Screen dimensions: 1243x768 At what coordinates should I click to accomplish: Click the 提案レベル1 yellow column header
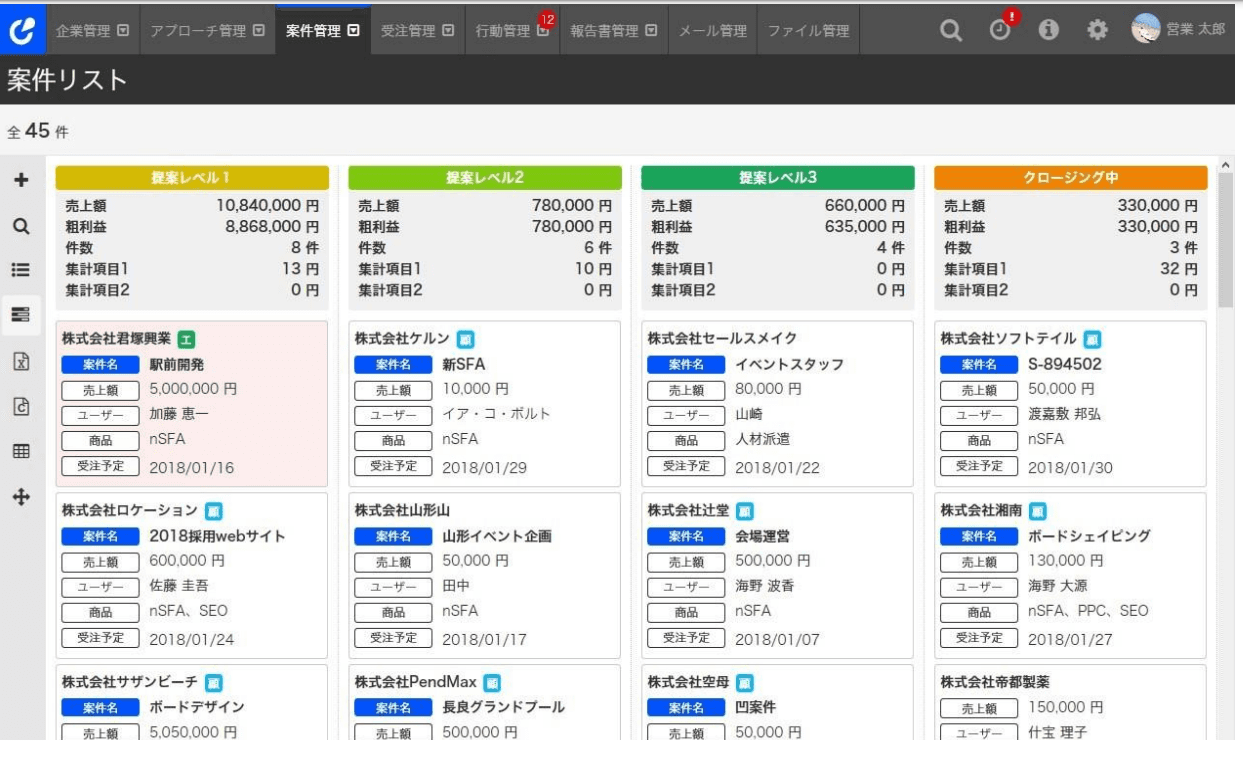191,178
